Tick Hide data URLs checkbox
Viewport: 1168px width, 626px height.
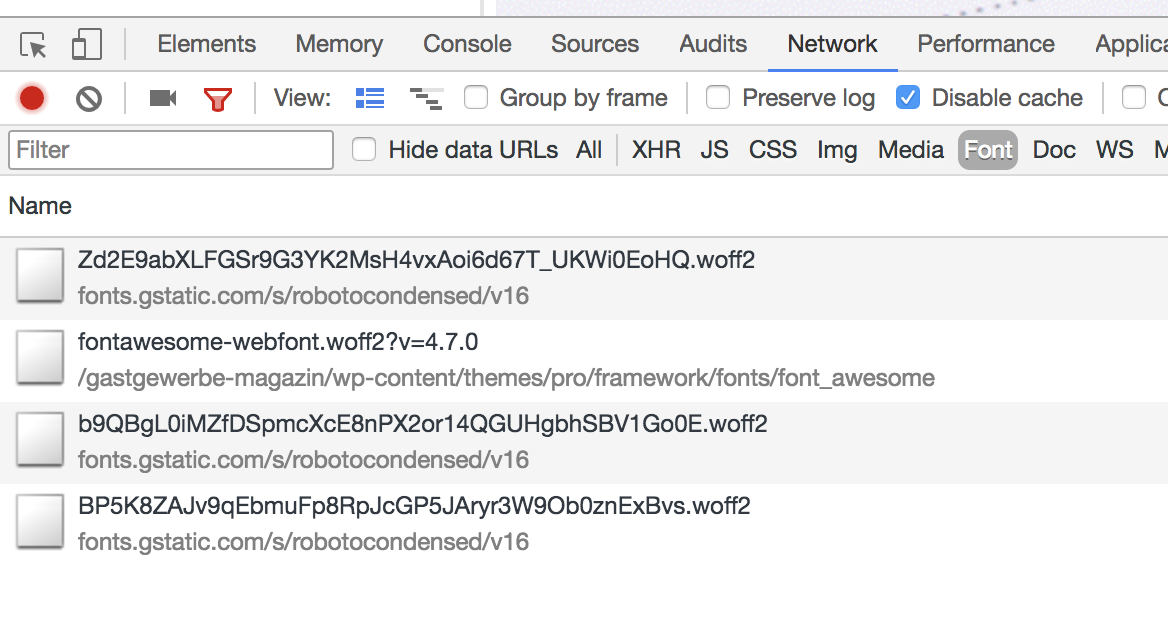pos(364,150)
